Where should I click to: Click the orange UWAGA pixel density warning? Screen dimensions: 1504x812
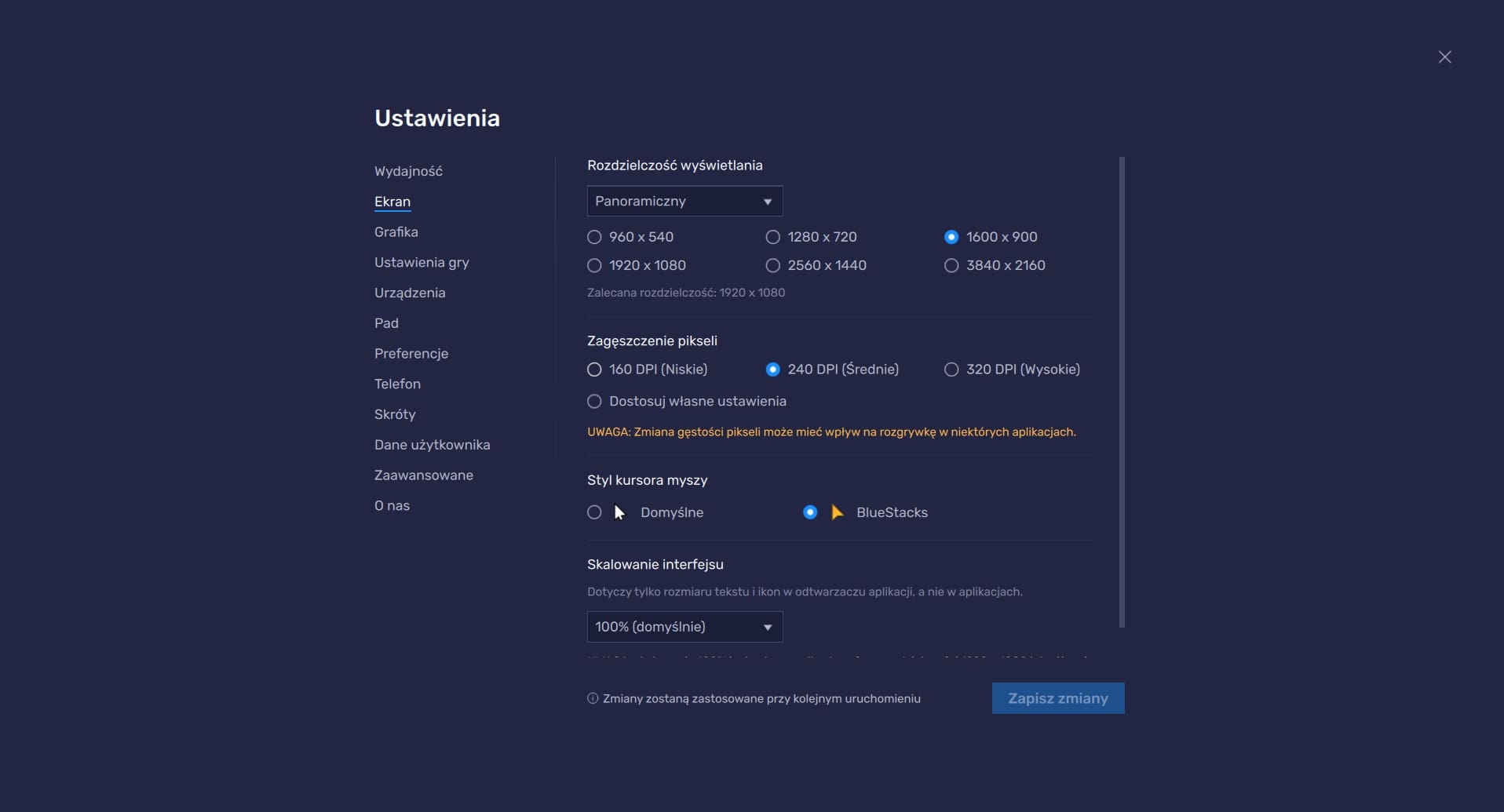coord(831,432)
